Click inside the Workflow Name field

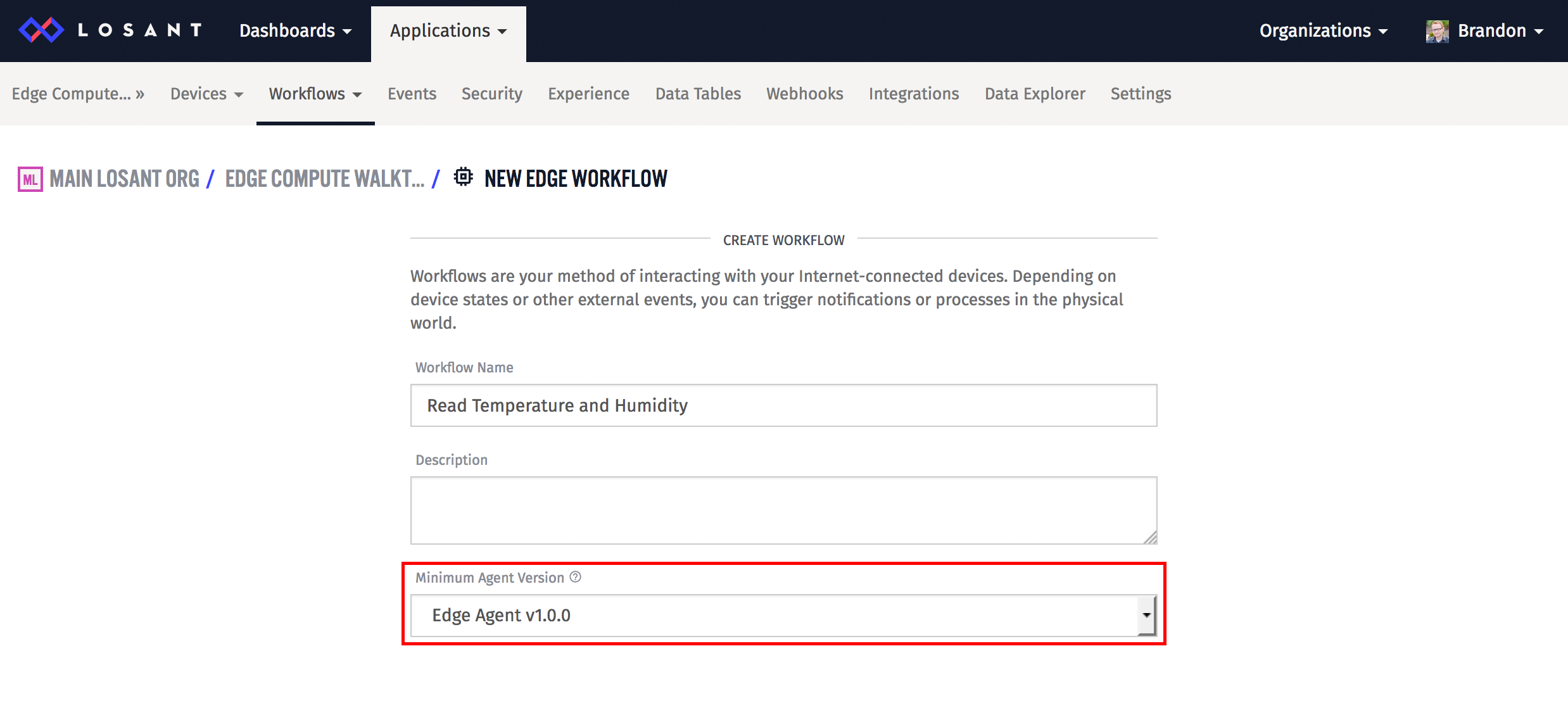pyautogui.click(x=783, y=405)
